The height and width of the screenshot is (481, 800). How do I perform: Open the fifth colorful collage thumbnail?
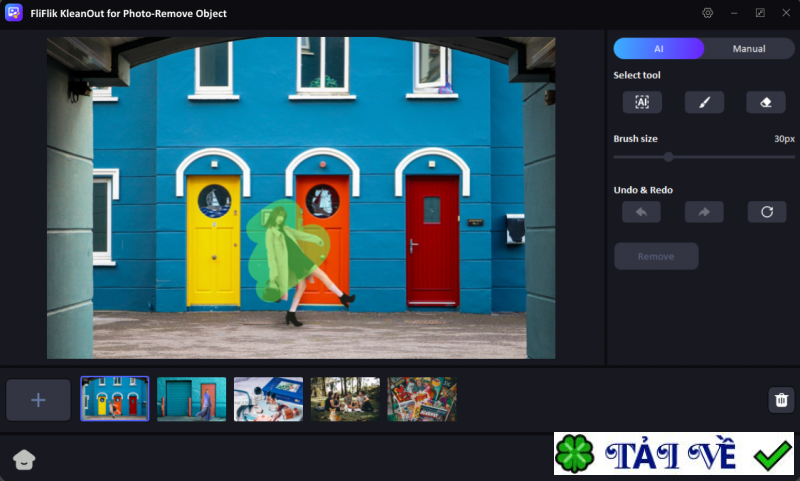[x=422, y=399]
